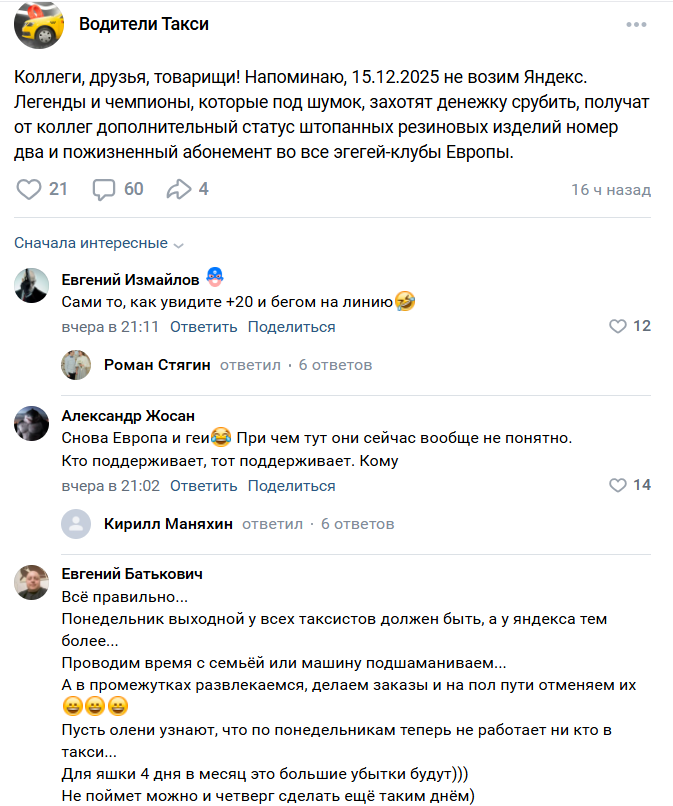Viewport: 673px width, 806px height.
Task: Click Поделиться under Александр Жосан's comment
Action: pos(291,486)
